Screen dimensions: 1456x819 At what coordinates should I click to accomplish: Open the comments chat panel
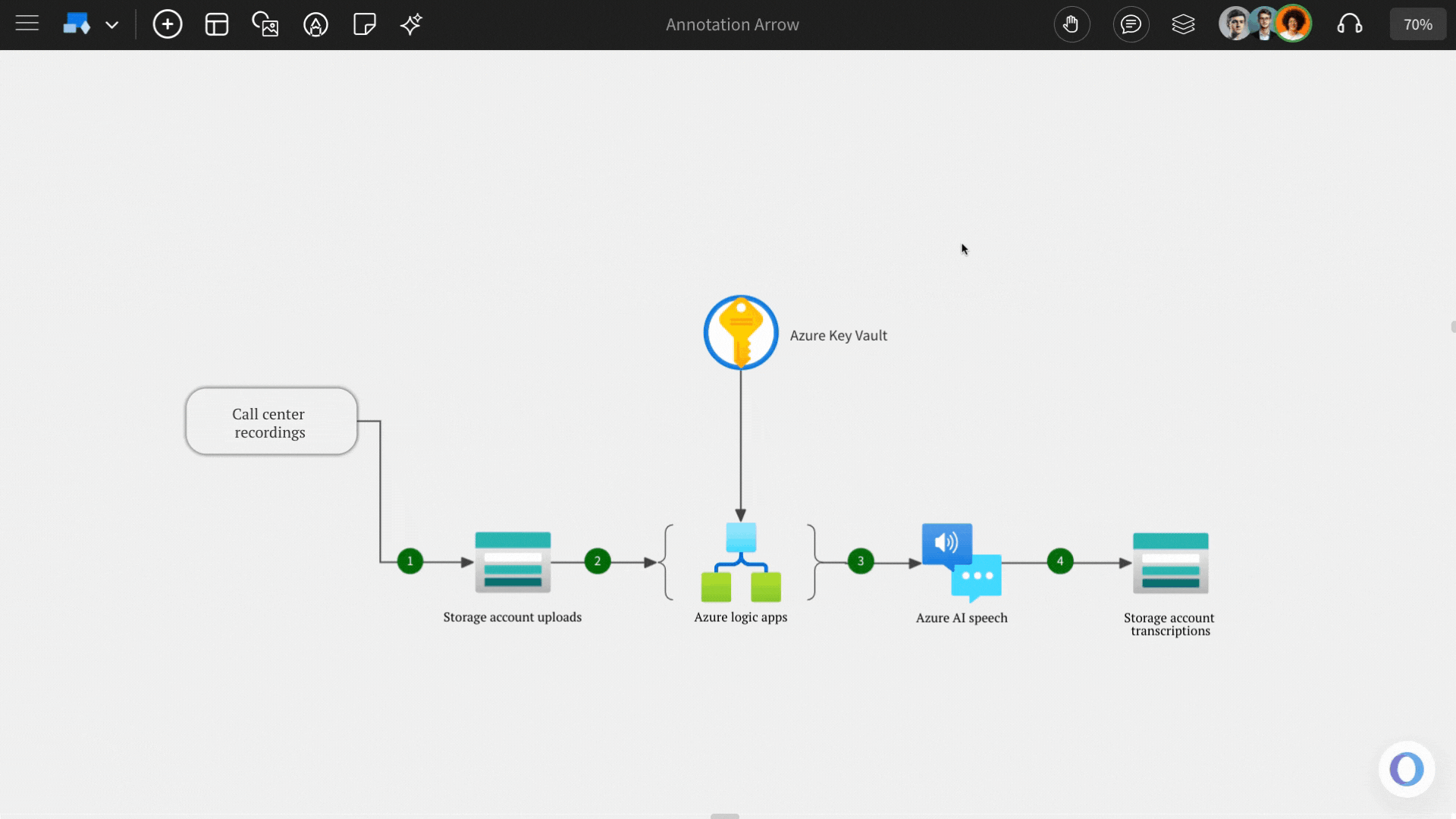tap(1131, 24)
